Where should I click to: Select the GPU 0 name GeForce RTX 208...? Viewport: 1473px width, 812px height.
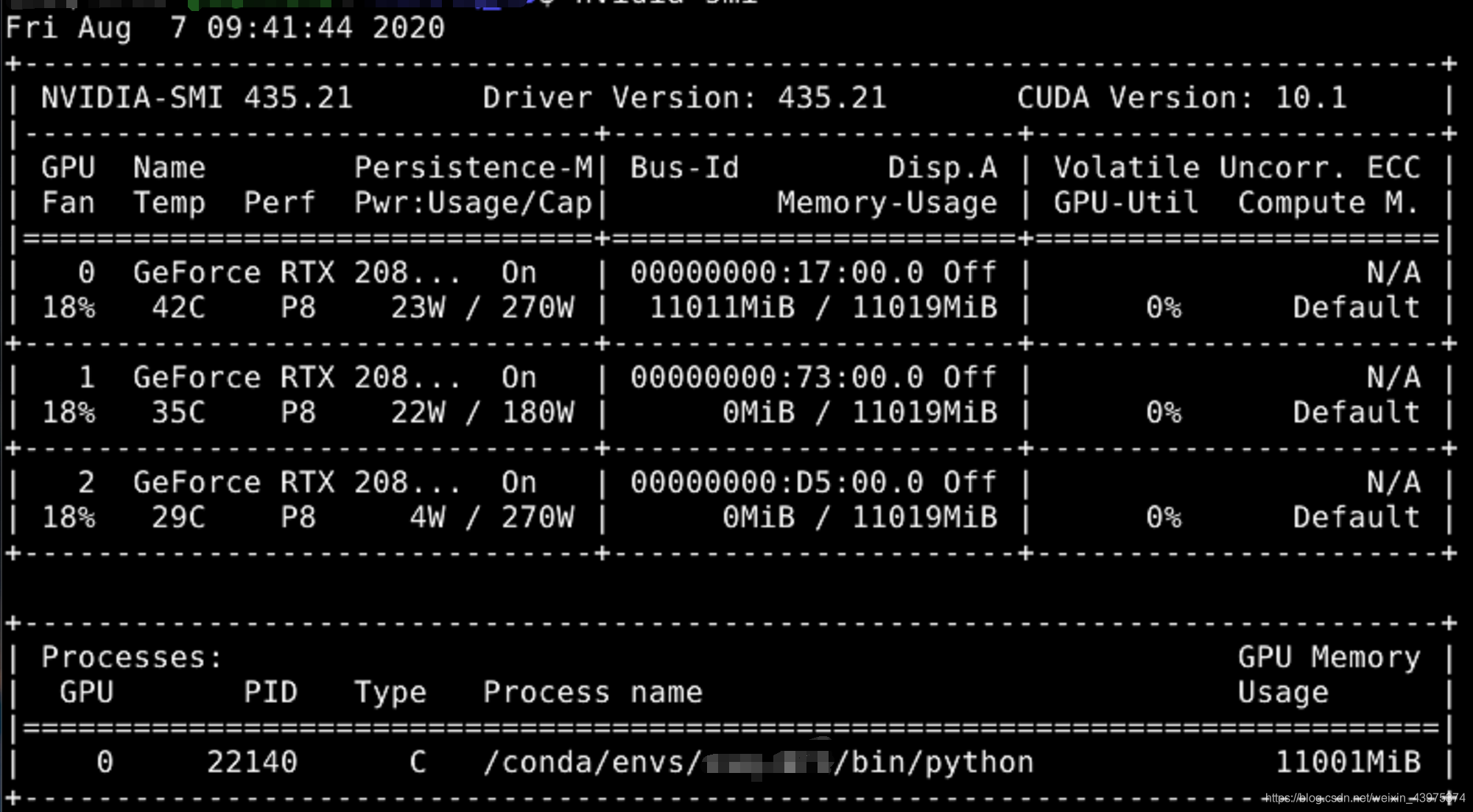click(295, 272)
